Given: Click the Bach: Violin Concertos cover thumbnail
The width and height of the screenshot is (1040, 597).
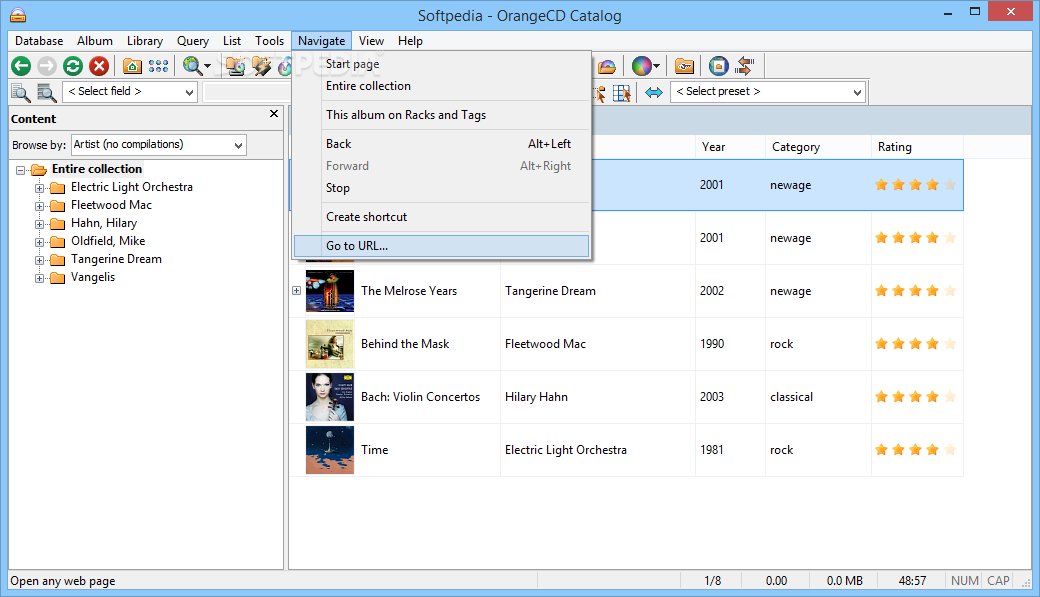Looking at the screenshot, I should click(330, 397).
